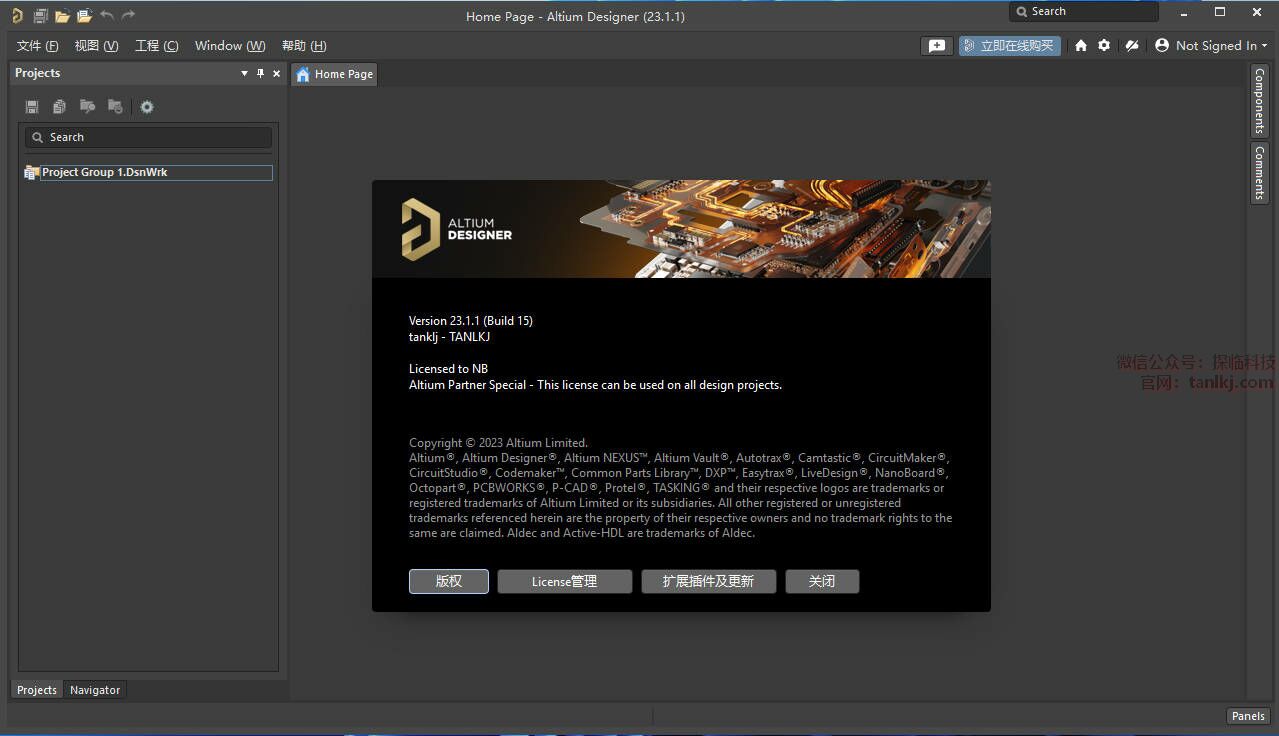Click the Redo arrow in title bar
This screenshot has width=1279, height=736.
128,15
